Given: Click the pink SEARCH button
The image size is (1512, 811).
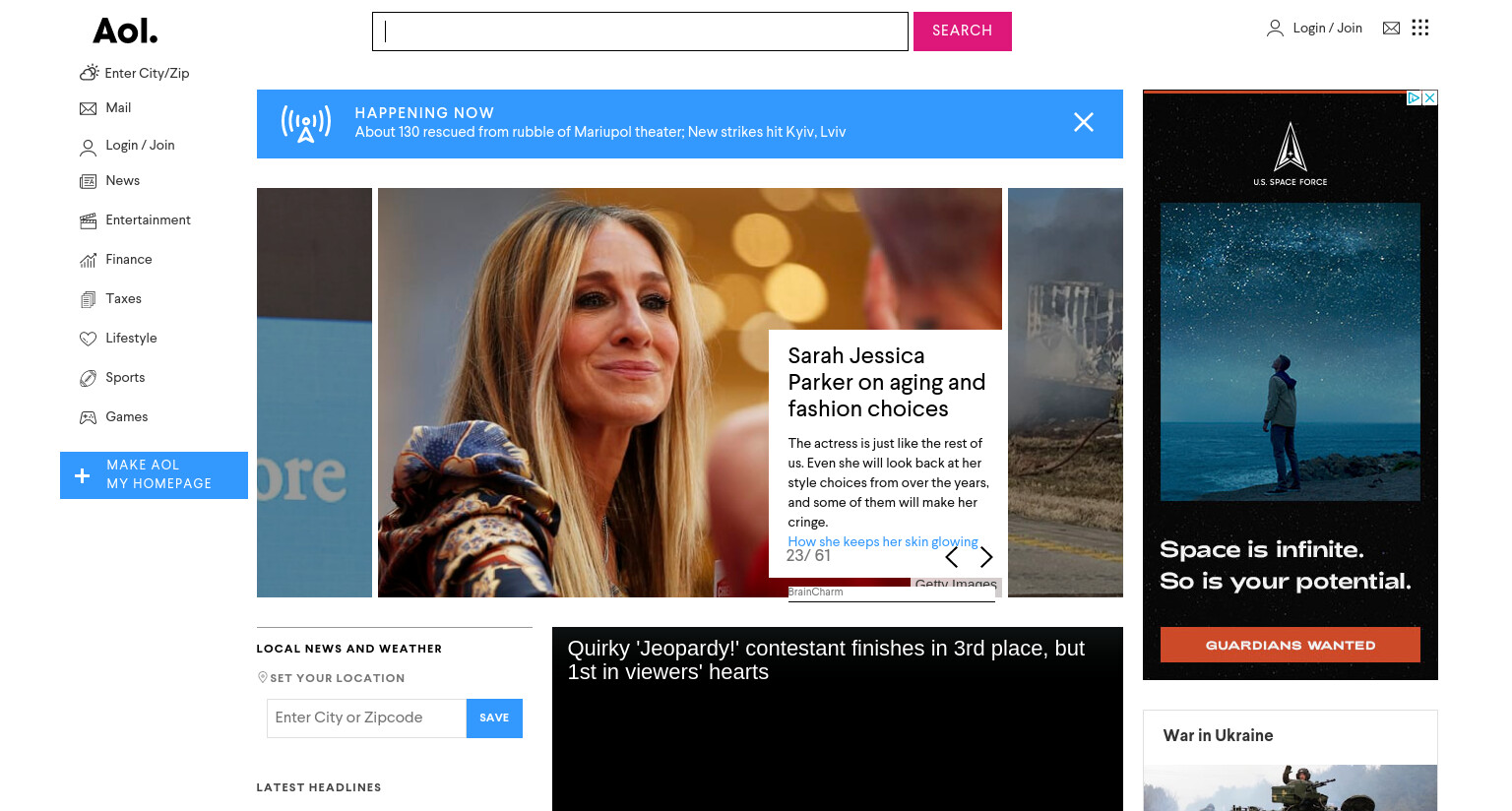Looking at the screenshot, I should pyautogui.click(x=963, y=31).
